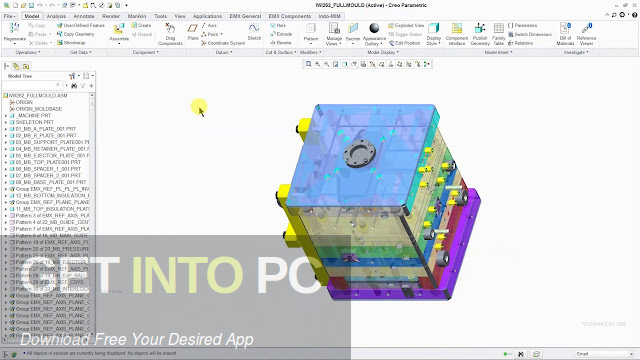Click Zoom In icon in graphics toolbar
The height and width of the screenshot is (360, 640).
click(318, 64)
